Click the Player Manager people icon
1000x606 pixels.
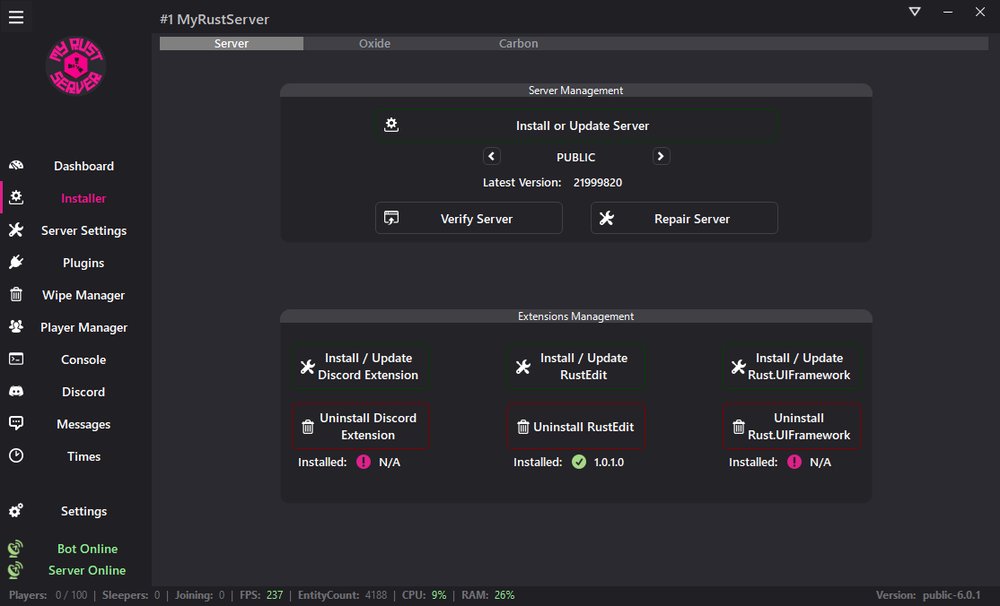tap(16, 327)
